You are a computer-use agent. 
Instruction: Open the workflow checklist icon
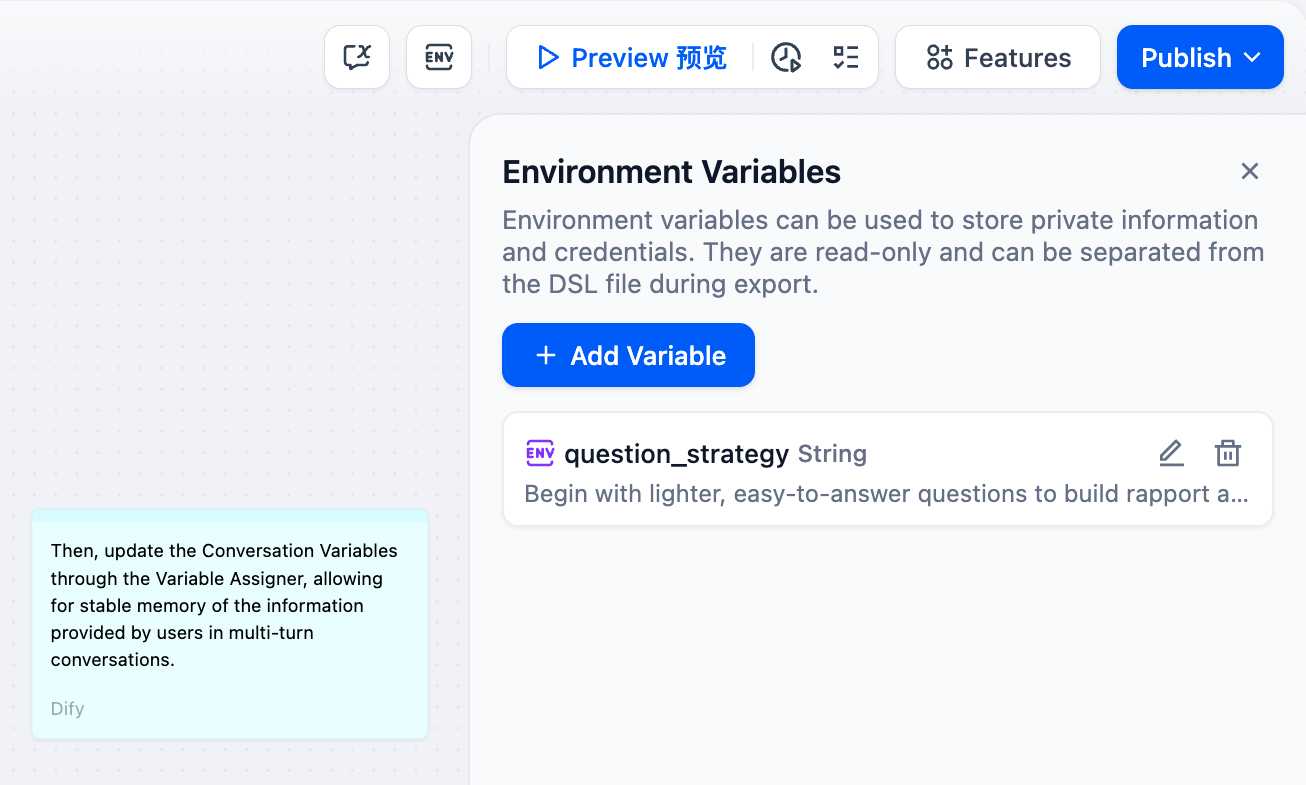tap(846, 58)
